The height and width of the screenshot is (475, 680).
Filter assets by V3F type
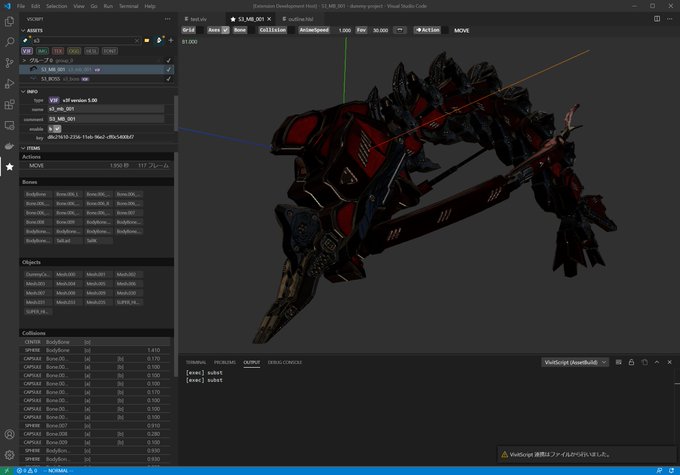pos(27,51)
